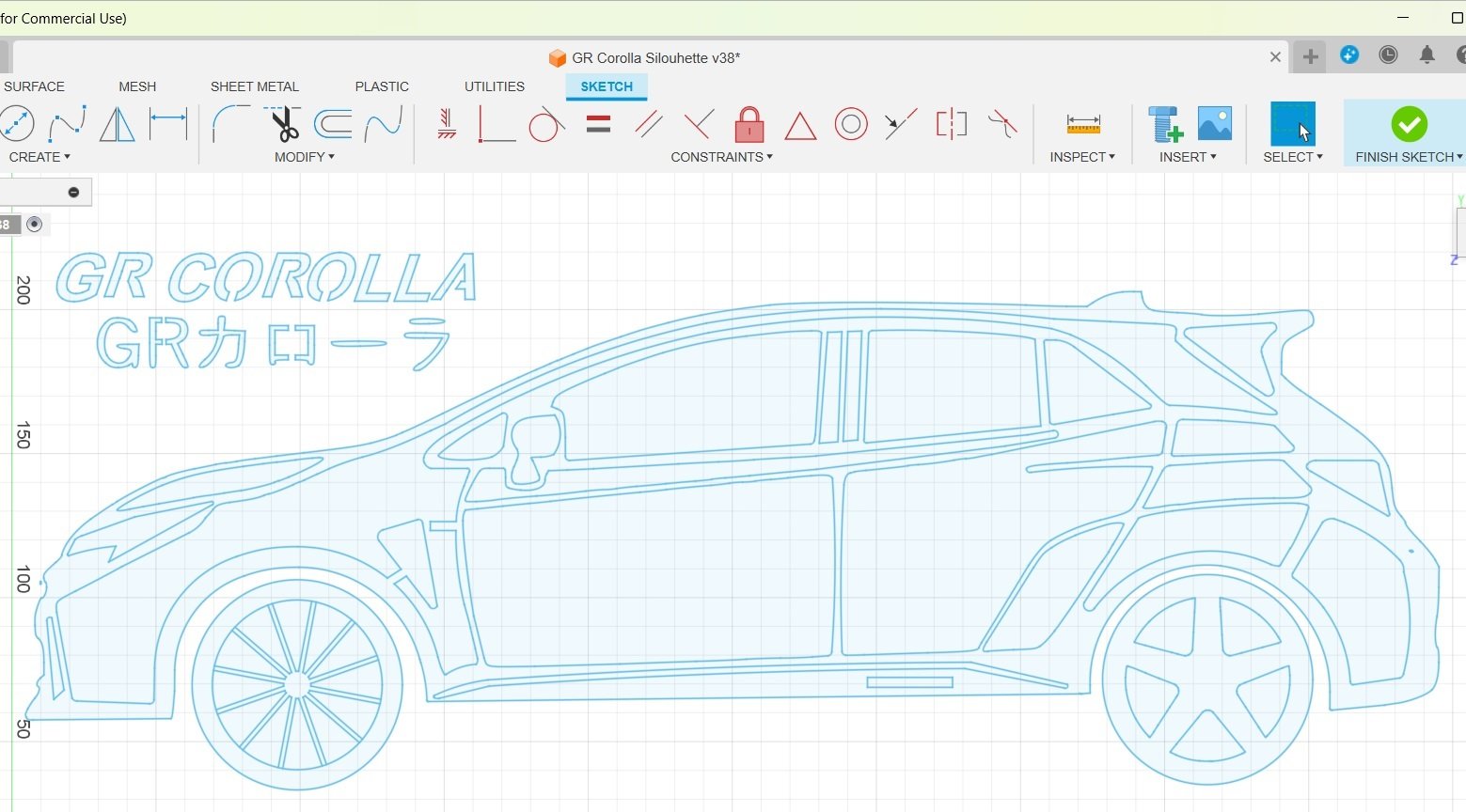Screen dimensions: 1466x812
Task: Apply the Curvature constraint
Action: click(1003, 124)
